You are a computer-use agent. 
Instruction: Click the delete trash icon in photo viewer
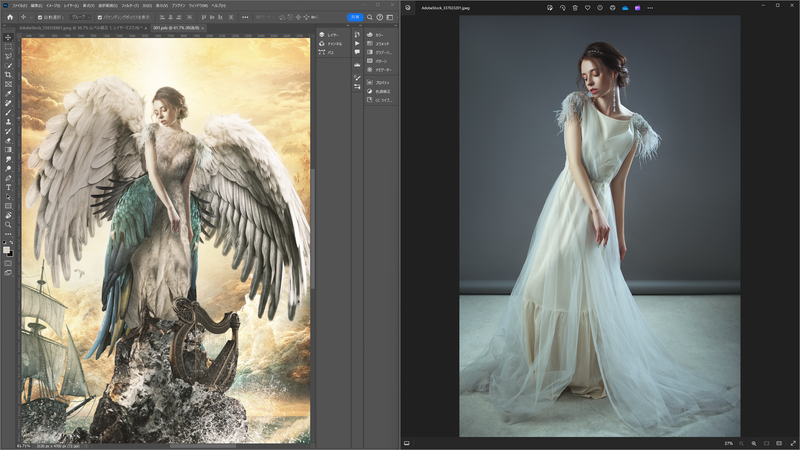(575, 8)
